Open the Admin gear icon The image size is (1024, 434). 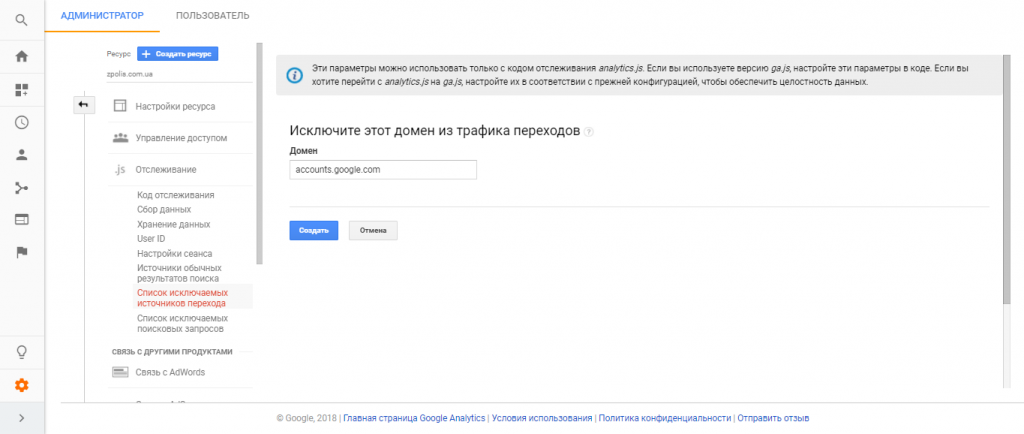pyautogui.click(x=21, y=385)
